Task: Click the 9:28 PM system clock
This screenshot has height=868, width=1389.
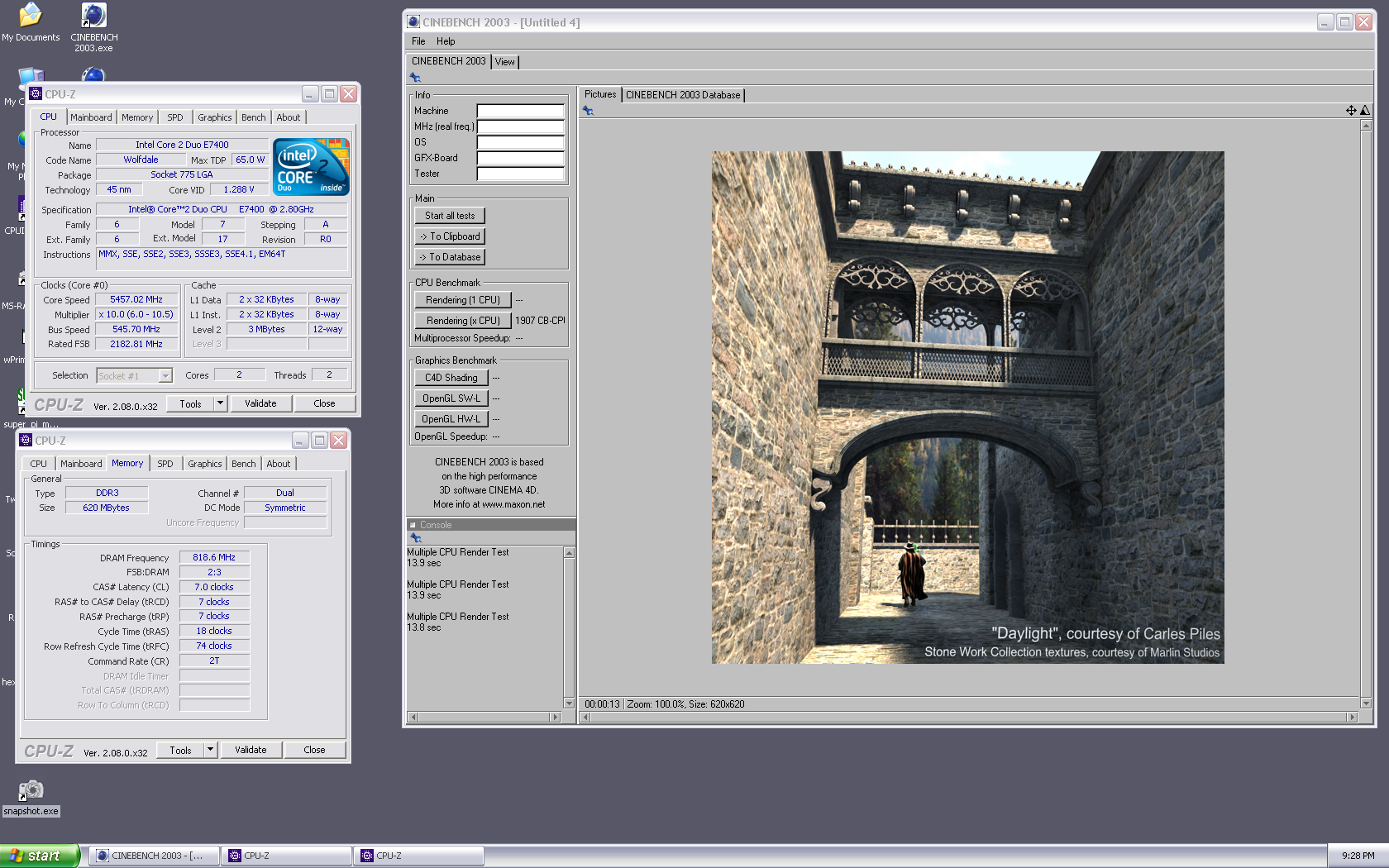Action: point(1358,856)
